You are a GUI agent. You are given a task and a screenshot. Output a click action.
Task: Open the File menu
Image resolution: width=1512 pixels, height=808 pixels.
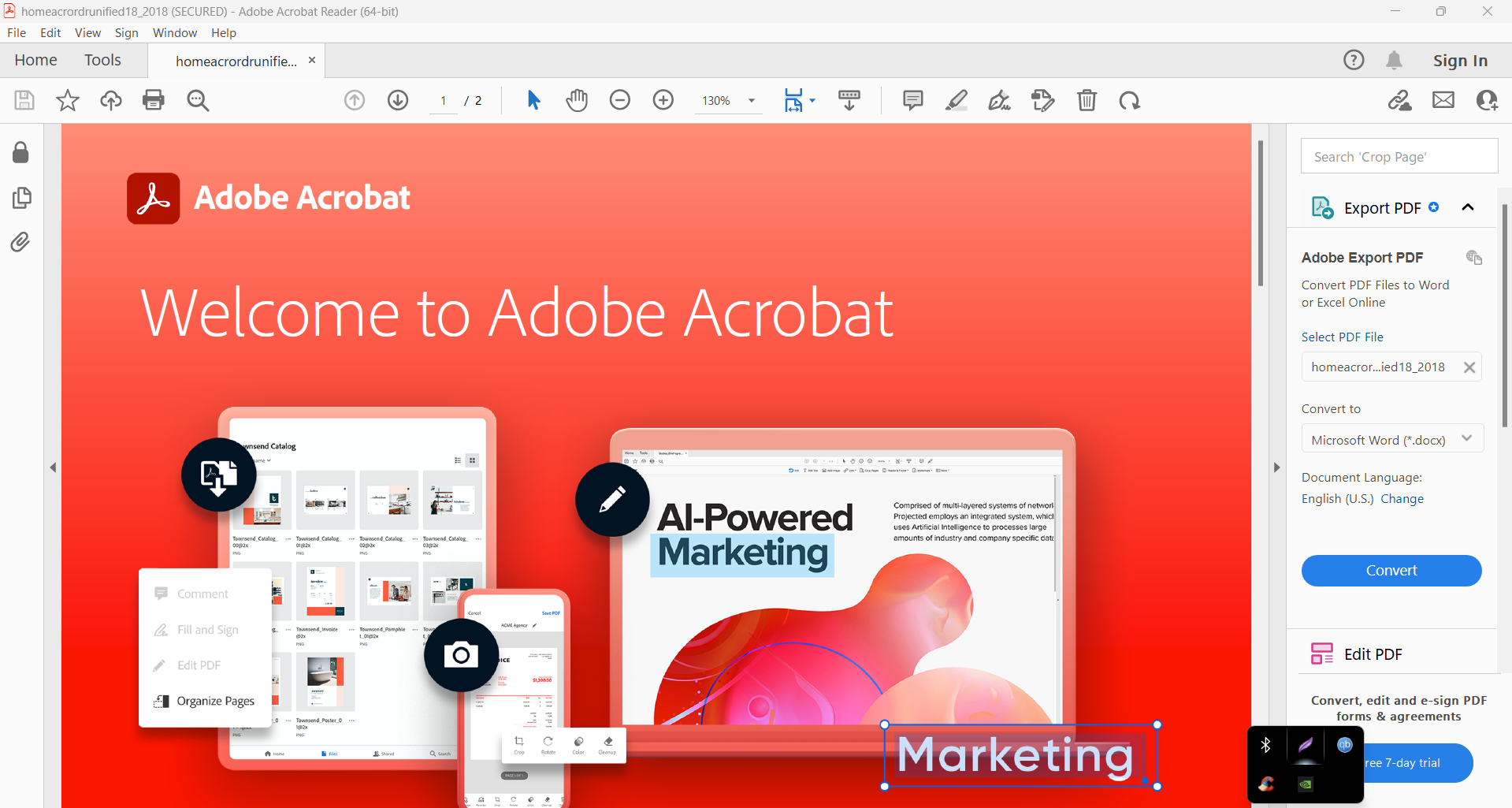click(17, 32)
